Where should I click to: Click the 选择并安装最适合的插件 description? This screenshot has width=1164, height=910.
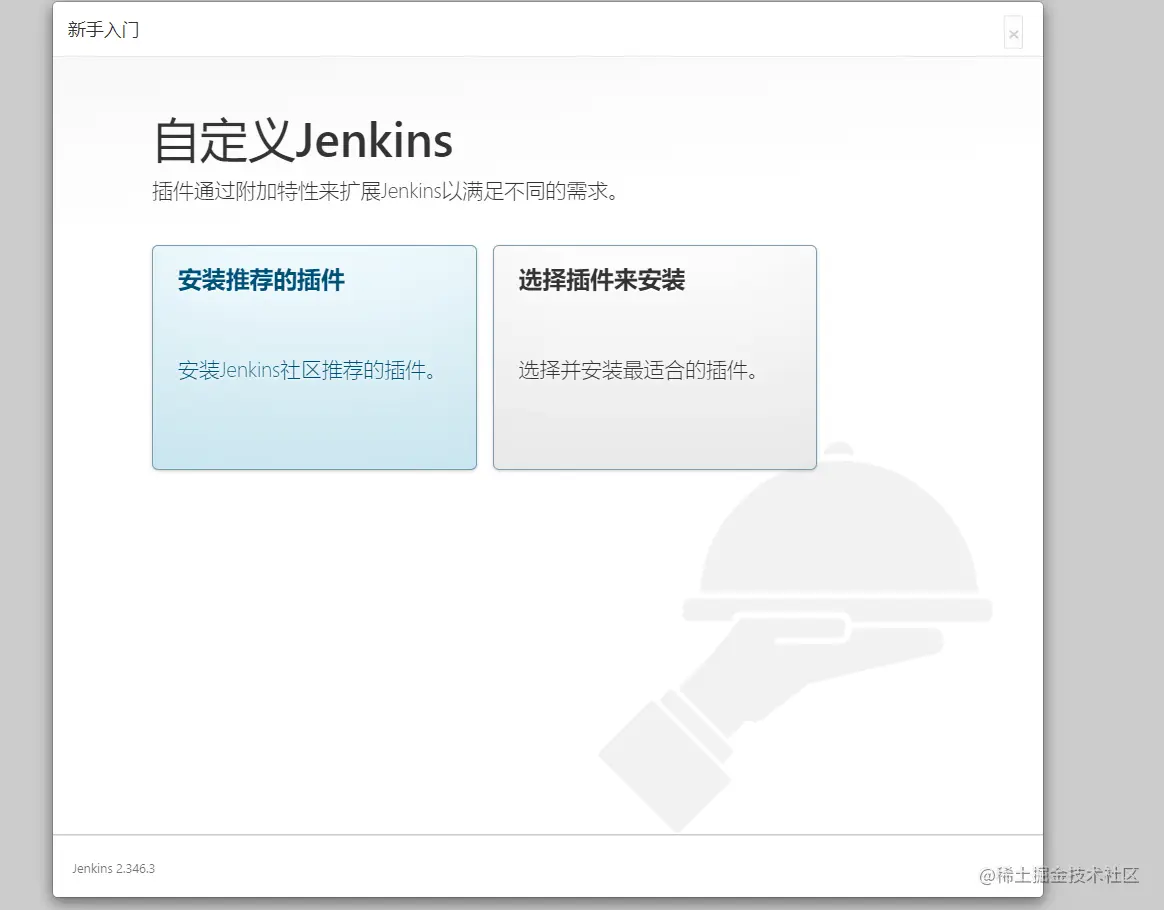[x=638, y=370]
